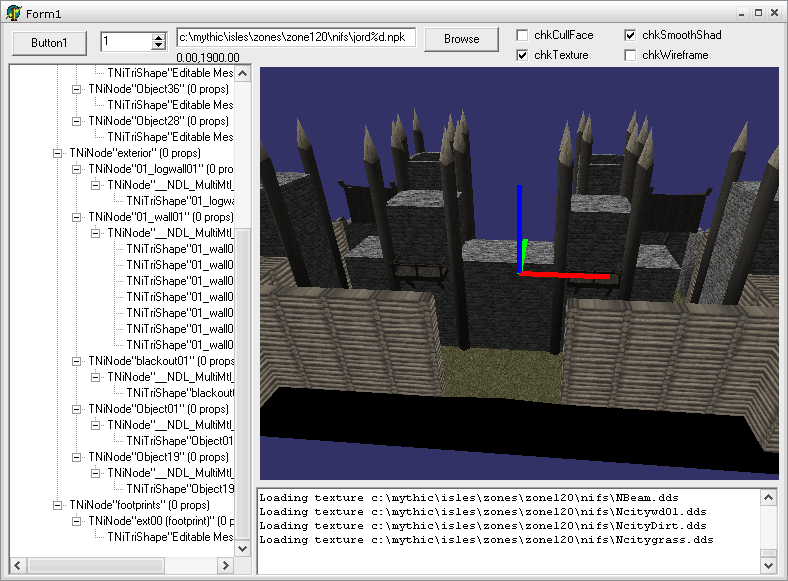Collapse the TNiNode "blackout01" node
This screenshot has width=788, height=581.
(x=76, y=361)
